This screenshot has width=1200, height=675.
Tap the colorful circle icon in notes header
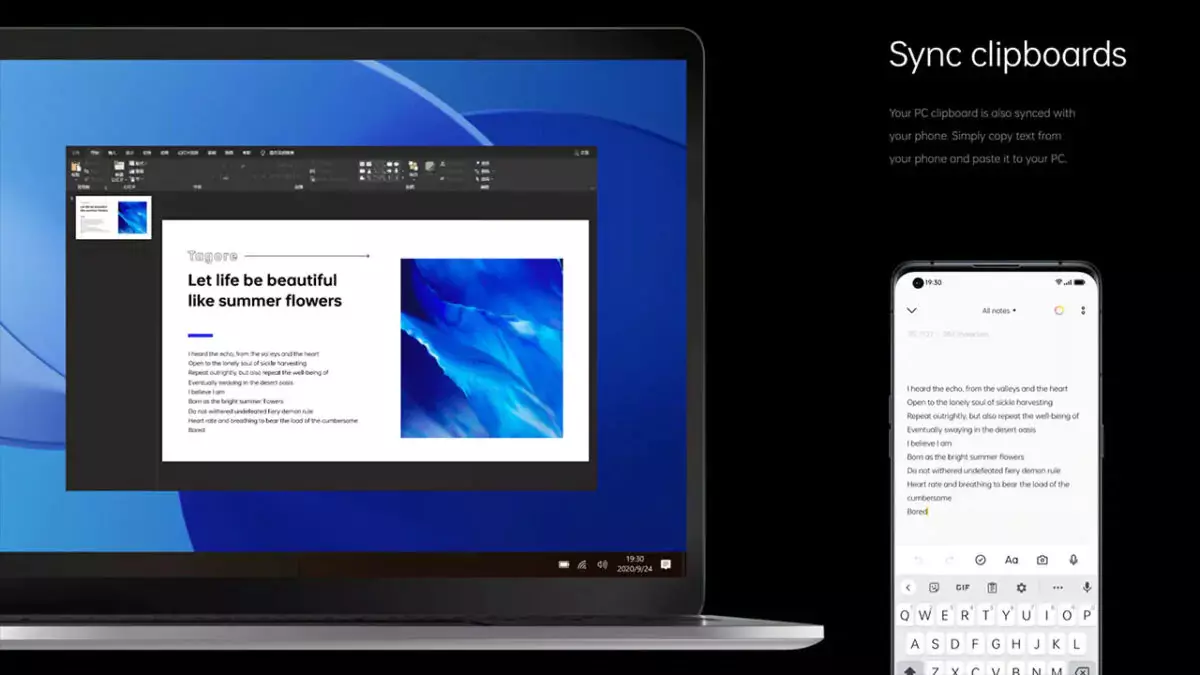click(x=1059, y=311)
